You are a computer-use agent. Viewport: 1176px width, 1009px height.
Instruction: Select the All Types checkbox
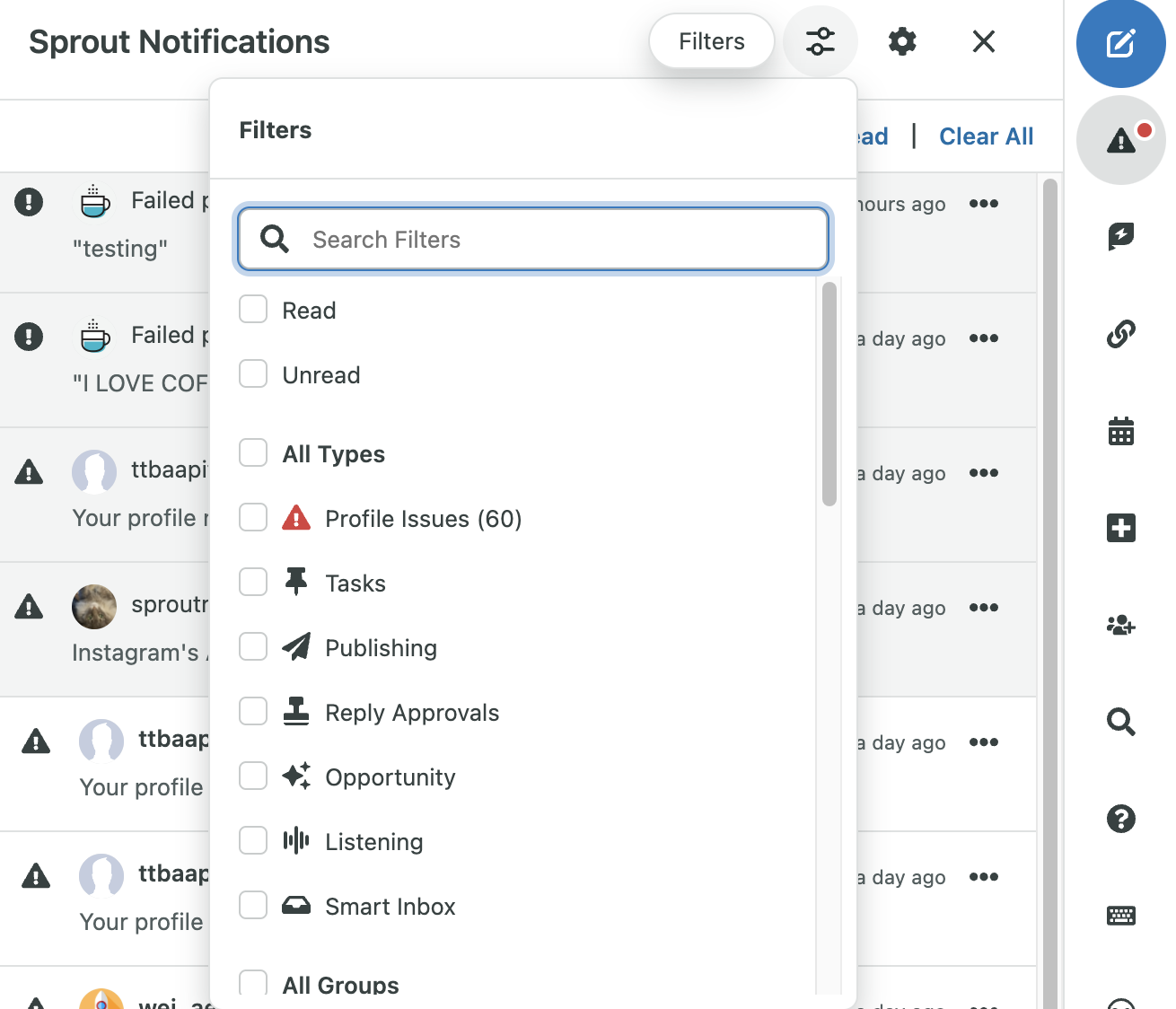tap(252, 453)
